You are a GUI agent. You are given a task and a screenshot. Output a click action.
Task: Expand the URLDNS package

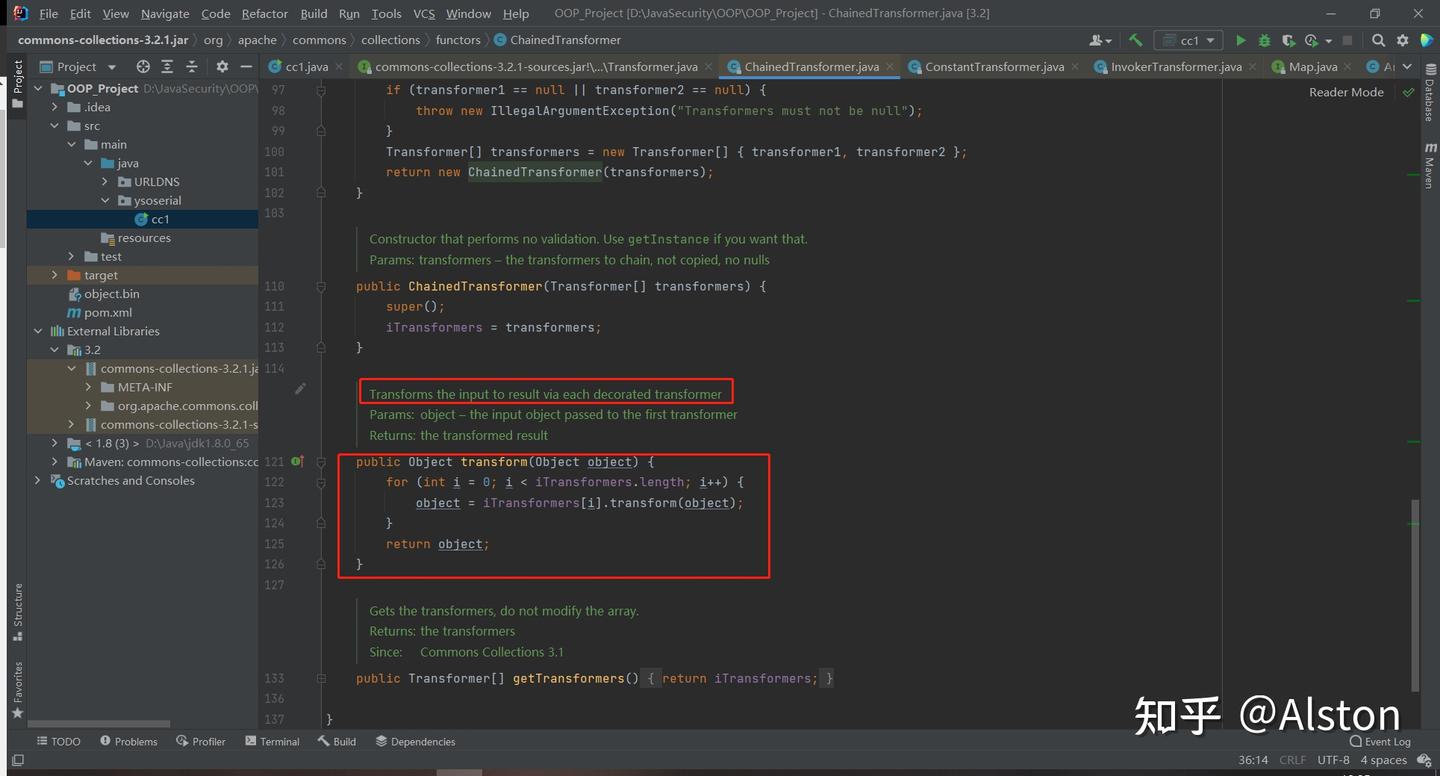pos(105,182)
